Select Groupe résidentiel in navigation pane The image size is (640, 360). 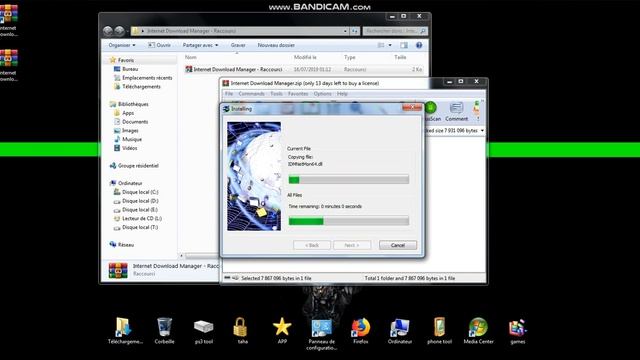click(x=138, y=166)
